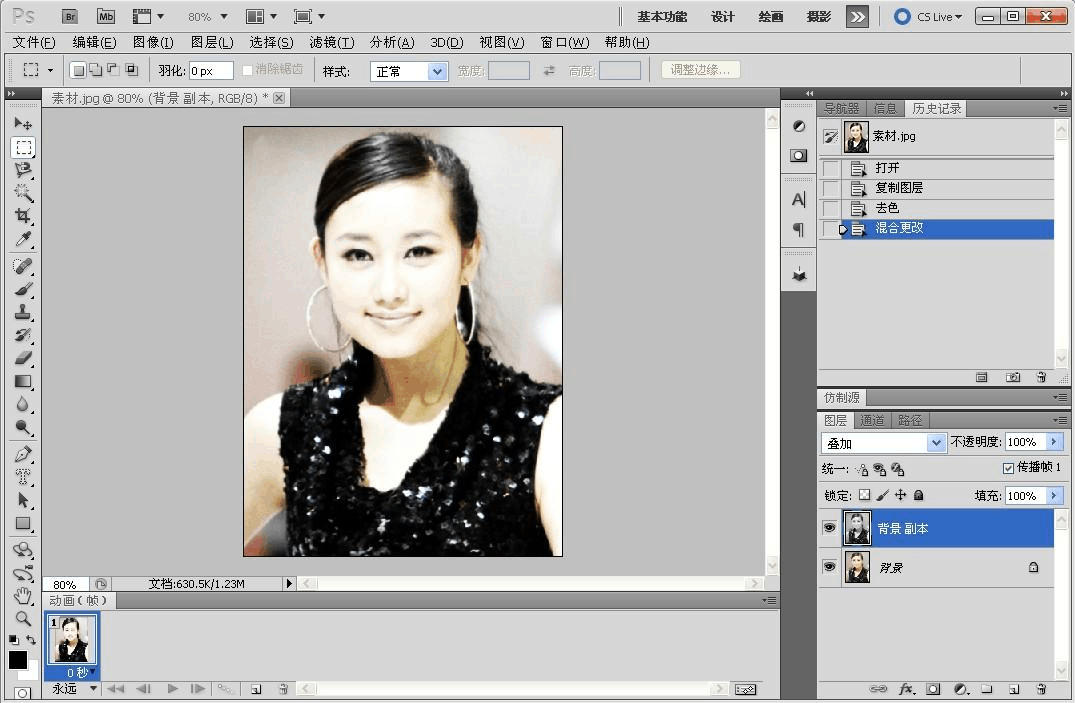The width and height of the screenshot is (1075, 703).
Task: Toggle the 消除锯齿 checkbox
Action: pos(247,70)
